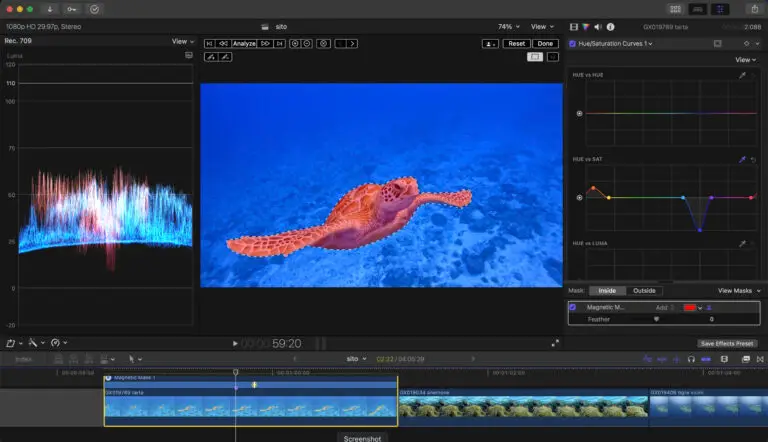Viewport: 768px width, 442px height.
Task: Open the View Masks dropdown
Action: pyautogui.click(x=739, y=291)
